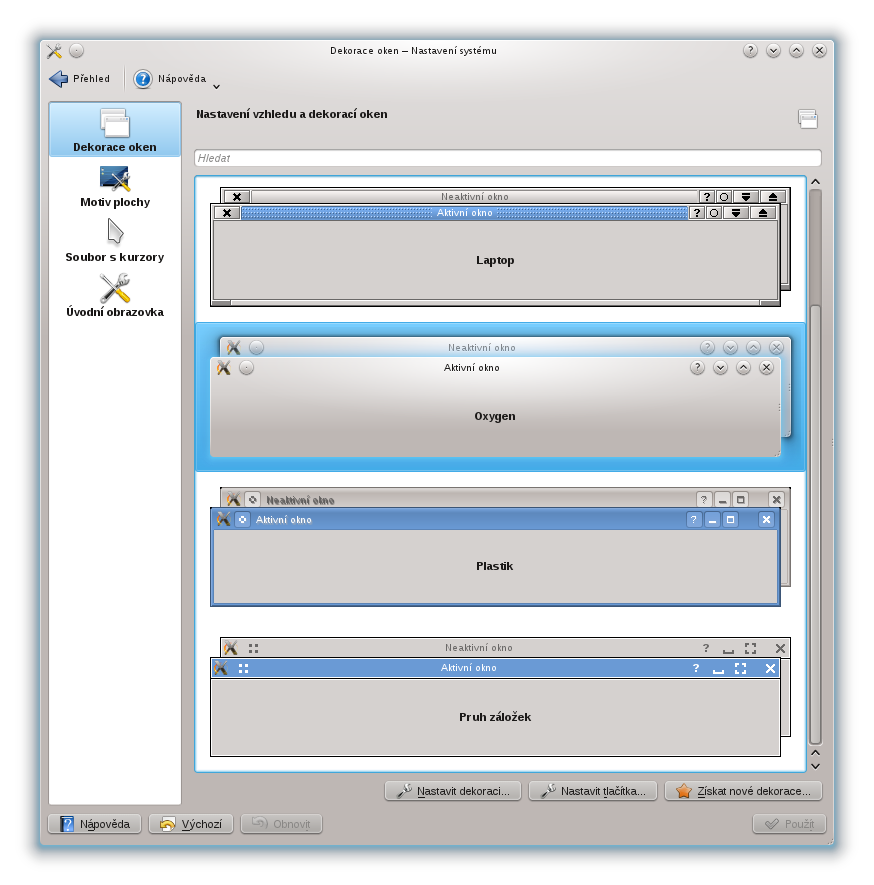Click scrollbar up arrow at top
Screen dimensions: 874x885
pos(815,182)
